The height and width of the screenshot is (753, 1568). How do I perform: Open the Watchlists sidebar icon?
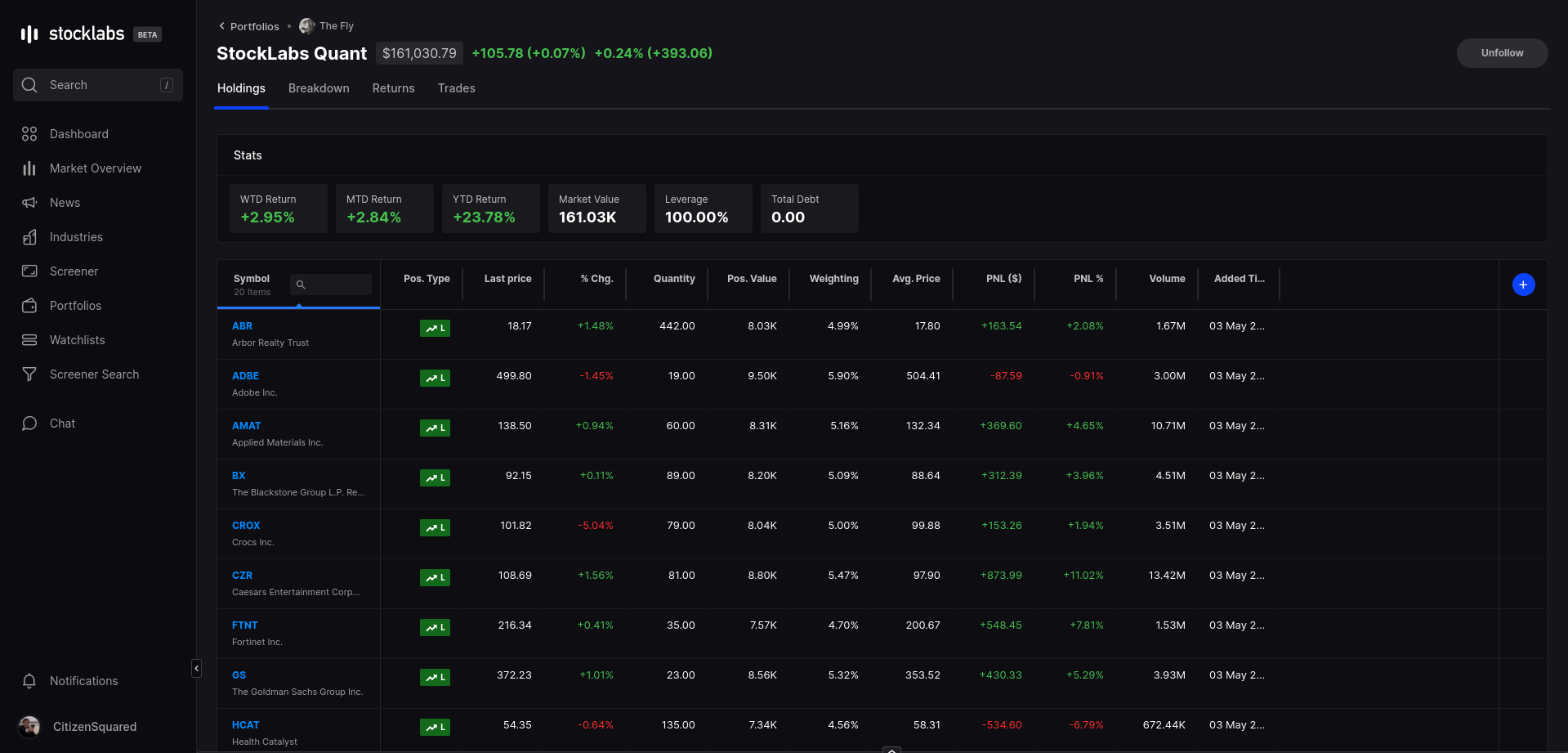pyautogui.click(x=29, y=340)
